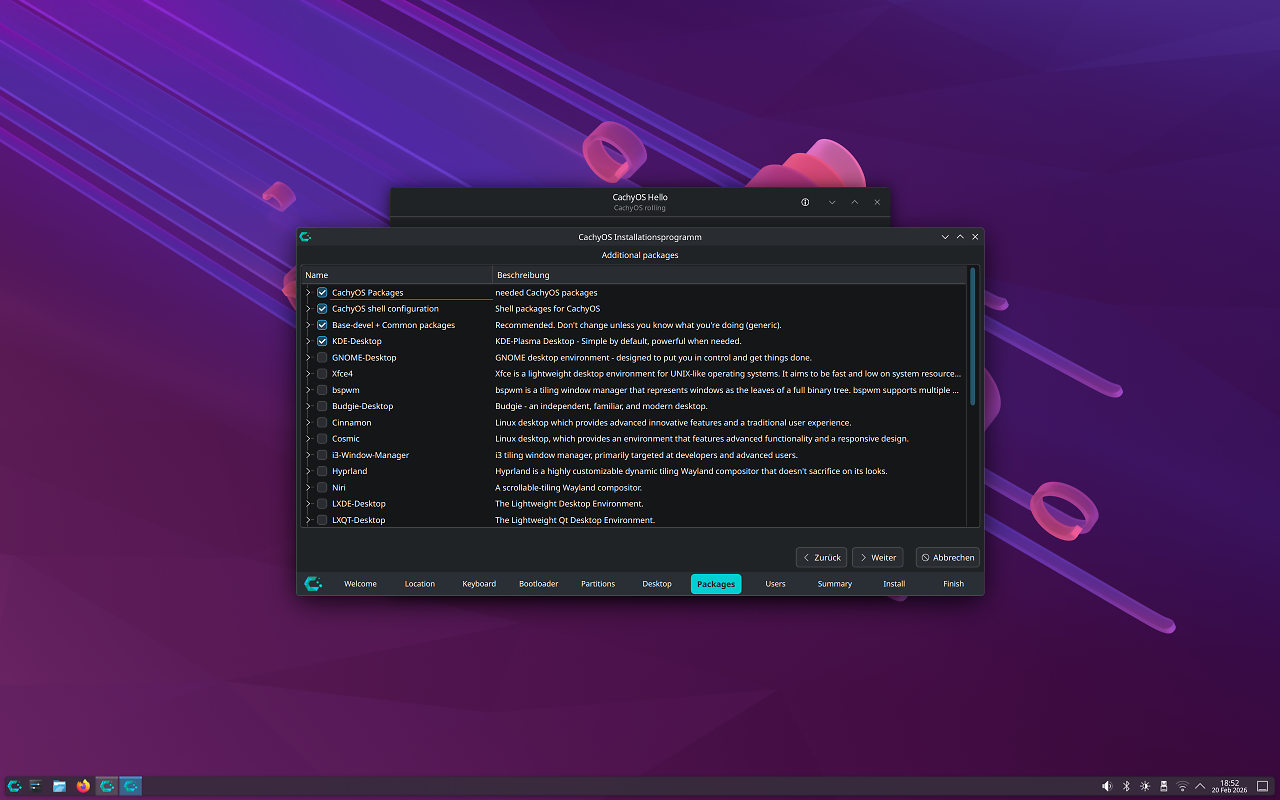The height and width of the screenshot is (800, 1280).
Task: Open the Bluetooth tray icon
Action: pyautogui.click(x=1125, y=786)
